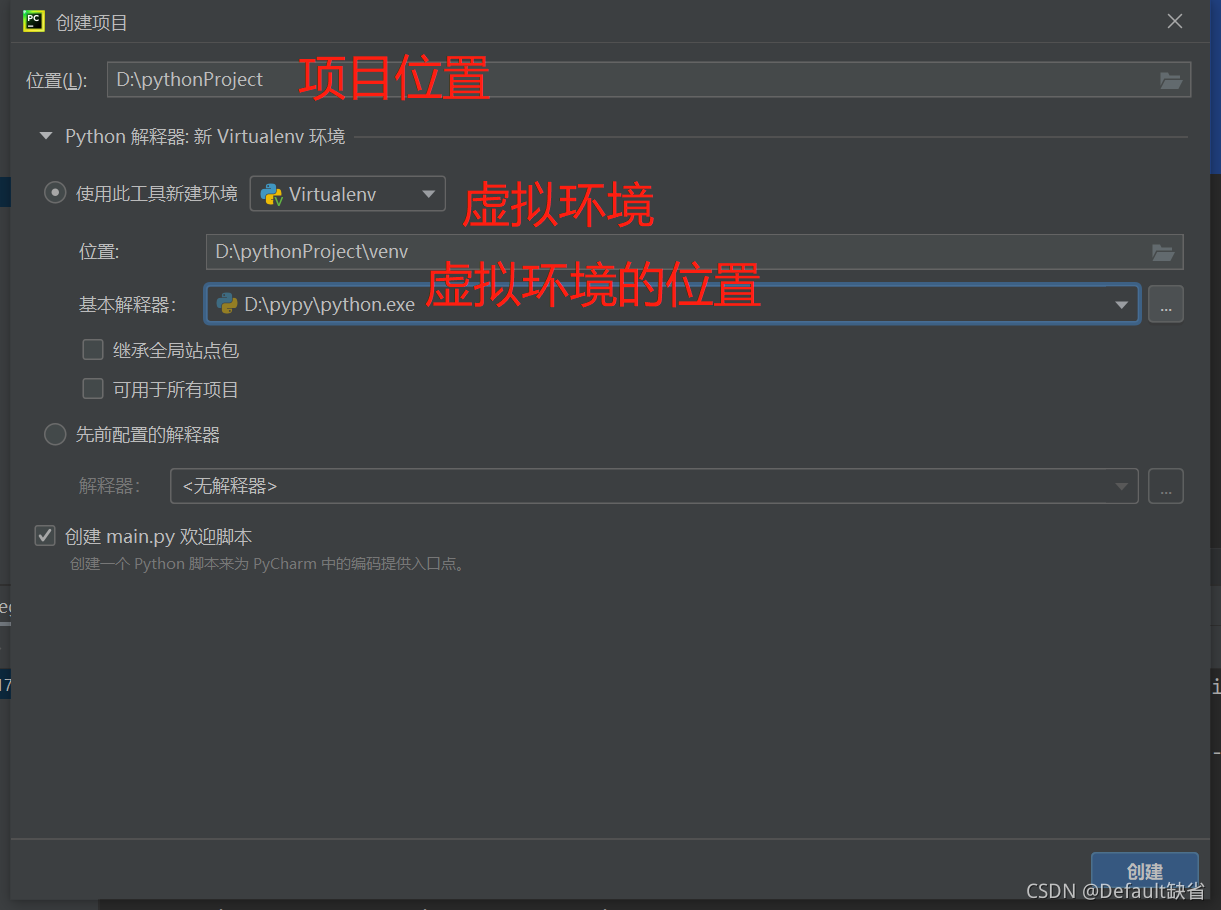Enable make available to all projects checkbox
The height and width of the screenshot is (910, 1221).
(93, 389)
